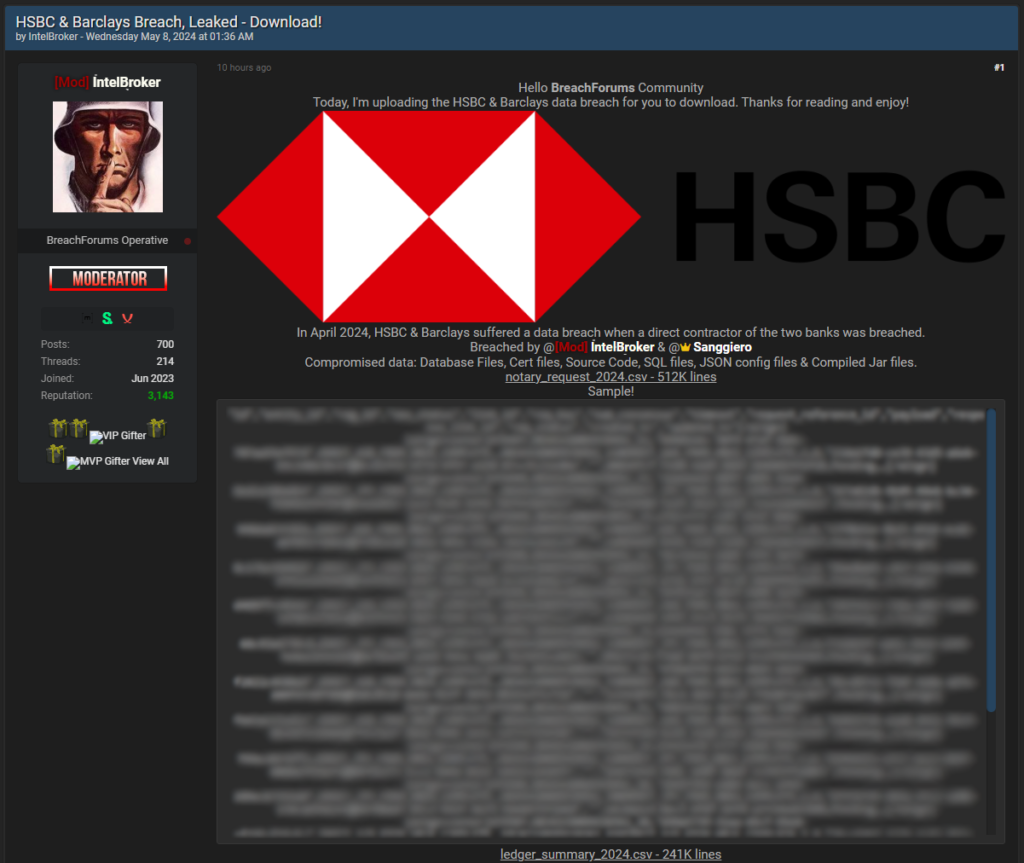The image size is (1024, 863).
Task: Click the 'Wednesday May 8, 2024 at 01:36 AM' date
Action: pos(170,37)
